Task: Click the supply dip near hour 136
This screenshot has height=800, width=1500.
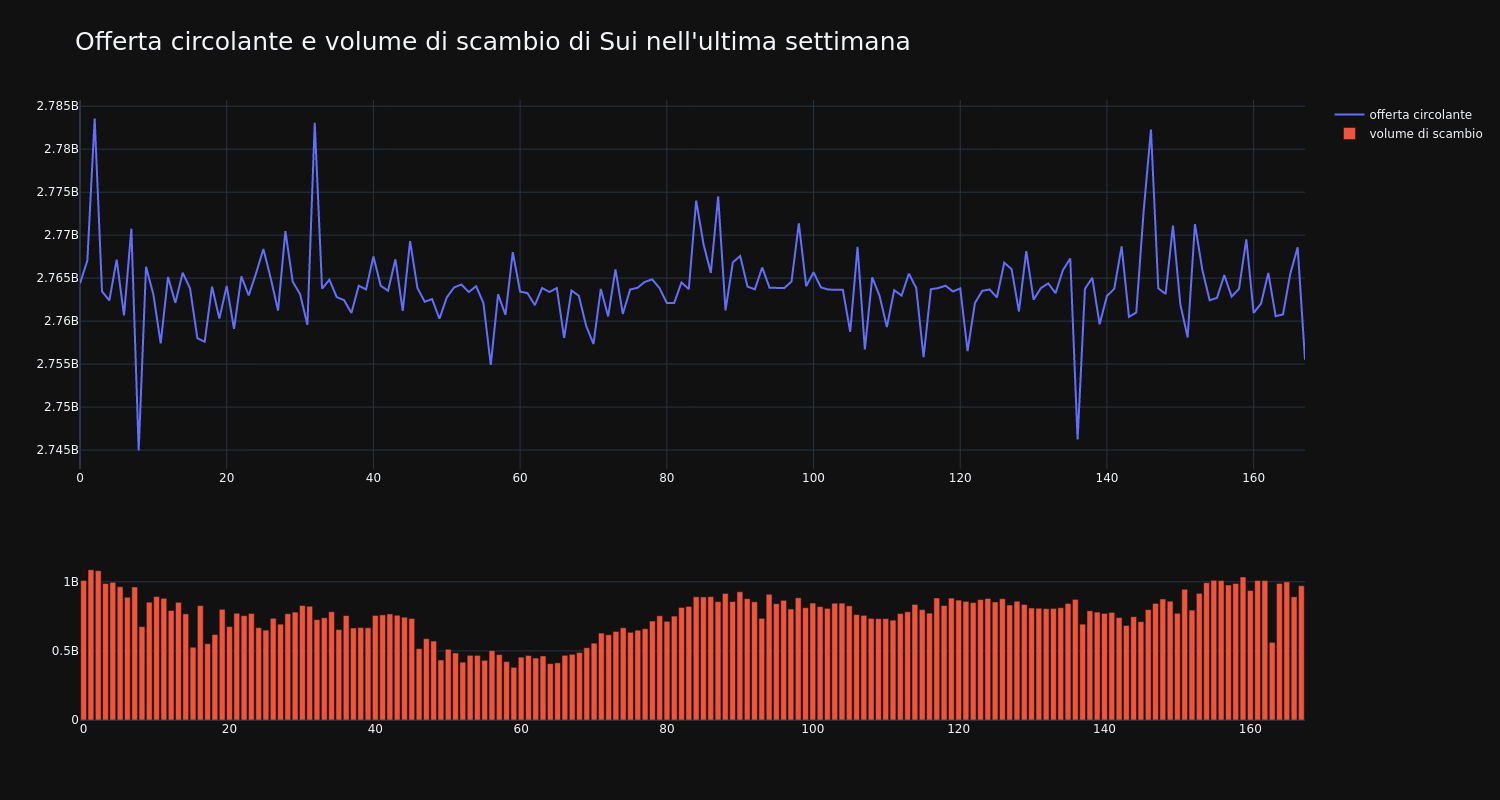Action: [1077, 439]
